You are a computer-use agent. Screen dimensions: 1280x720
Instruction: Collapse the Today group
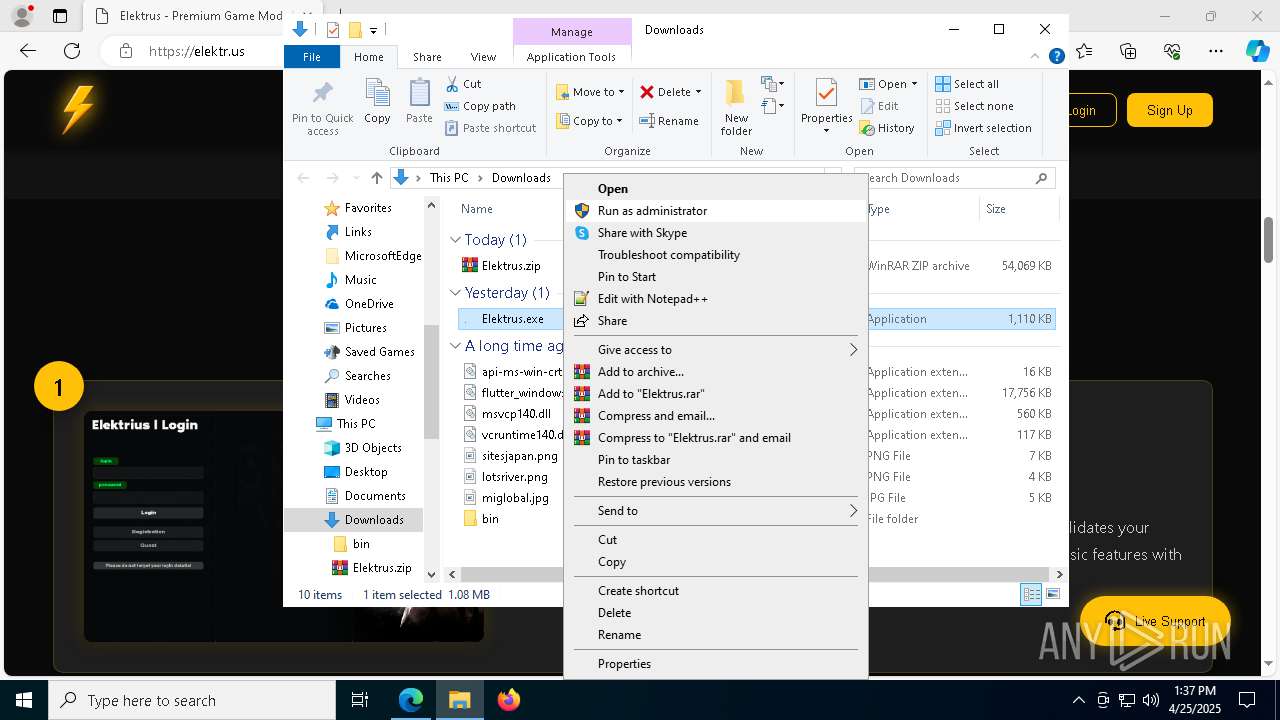(x=455, y=240)
